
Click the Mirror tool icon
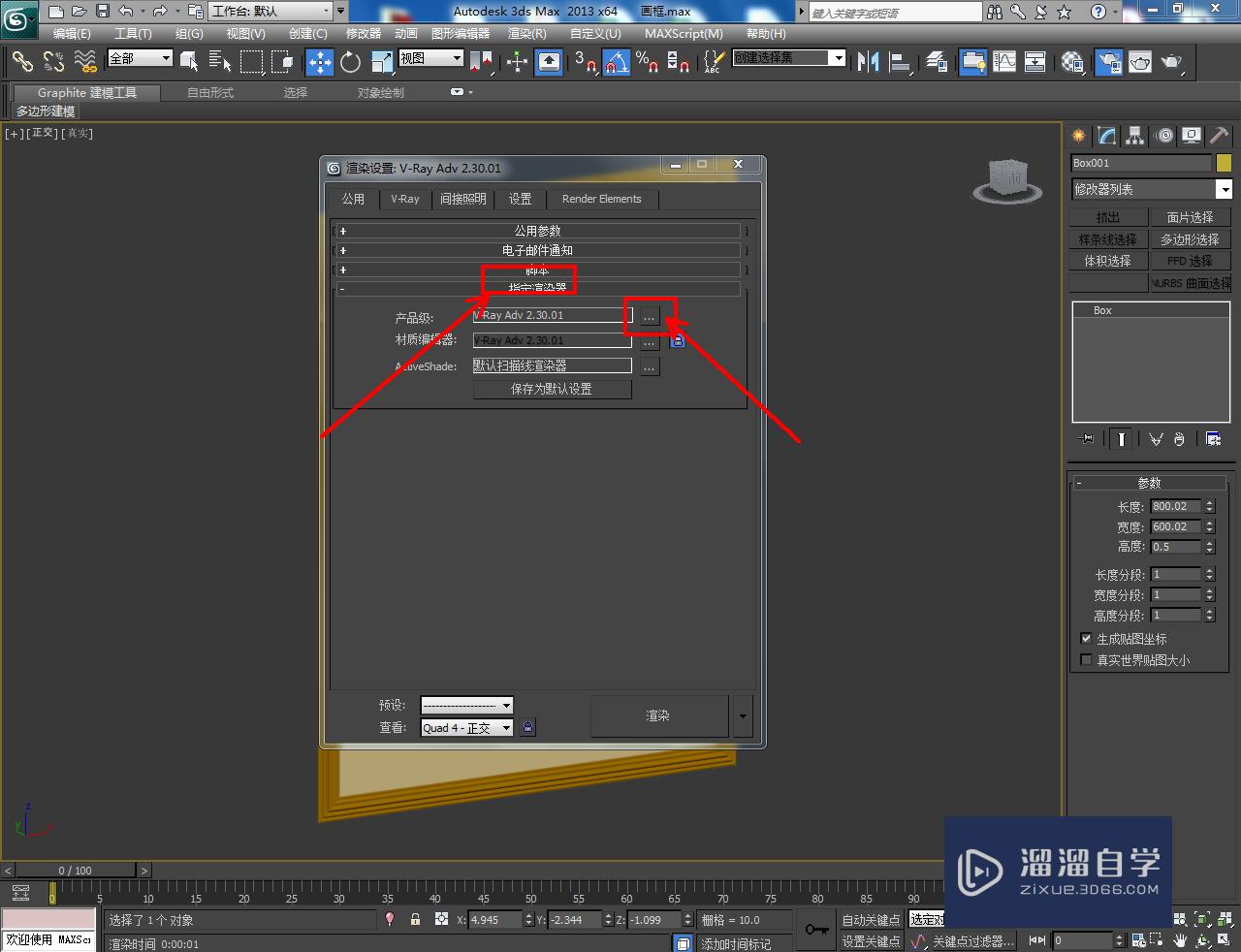[869, 62]
